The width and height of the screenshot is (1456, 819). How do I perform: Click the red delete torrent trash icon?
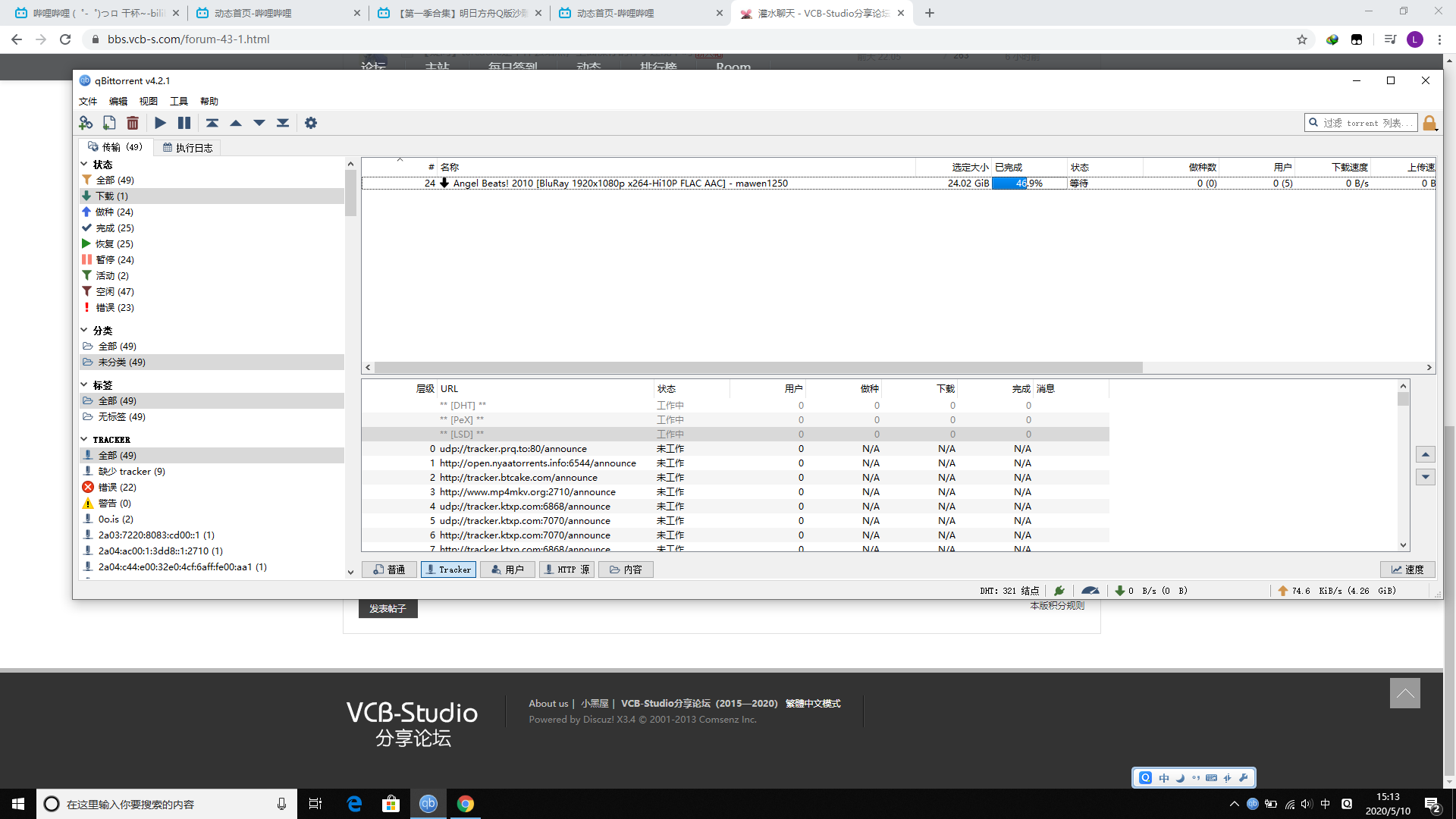[x=133, y=123]
